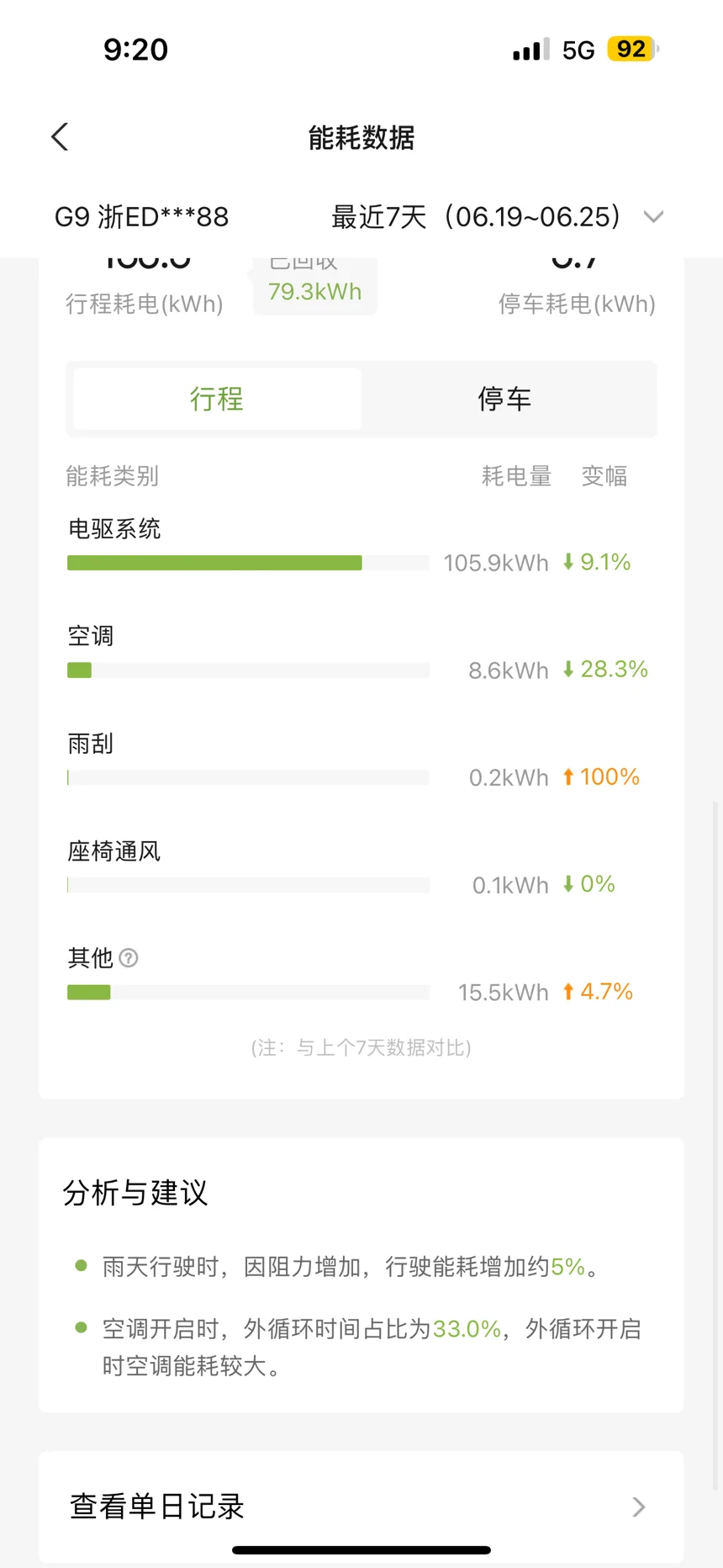Open the date selector chevron

click(653, 217)
